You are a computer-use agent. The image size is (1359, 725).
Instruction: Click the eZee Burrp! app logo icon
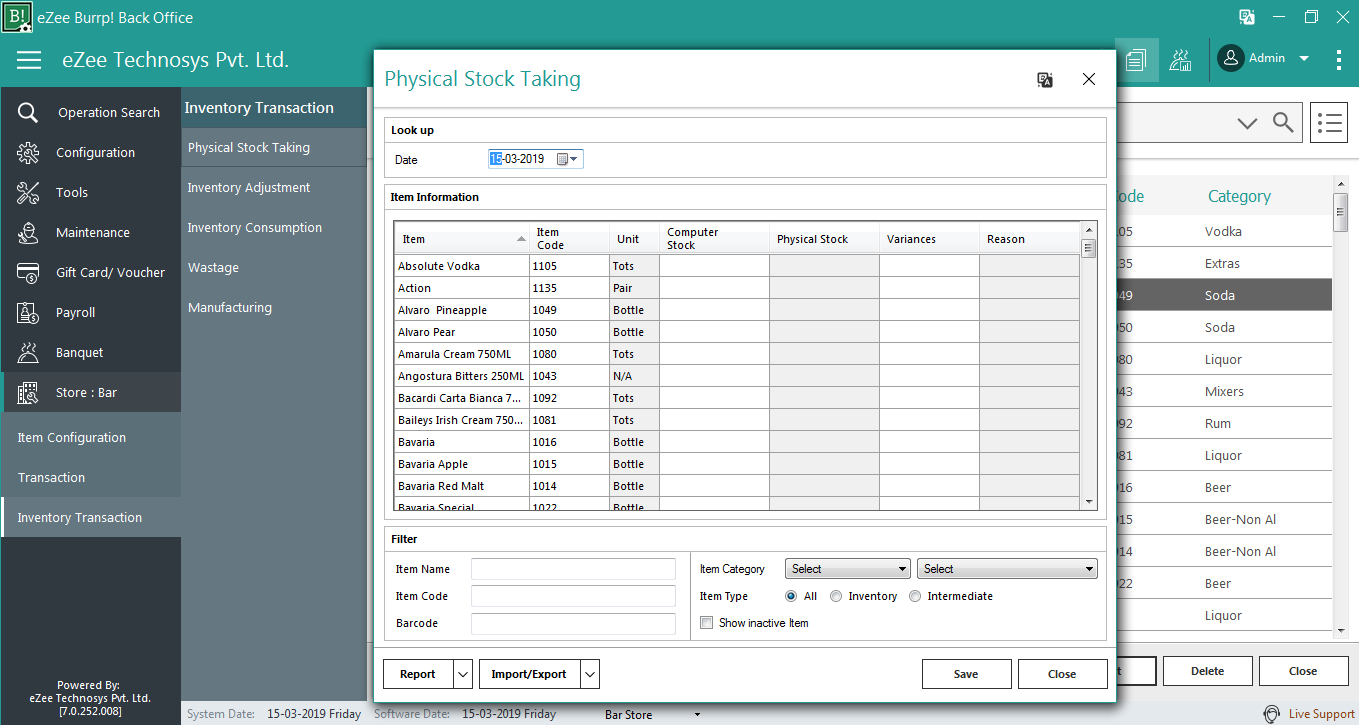18,17
